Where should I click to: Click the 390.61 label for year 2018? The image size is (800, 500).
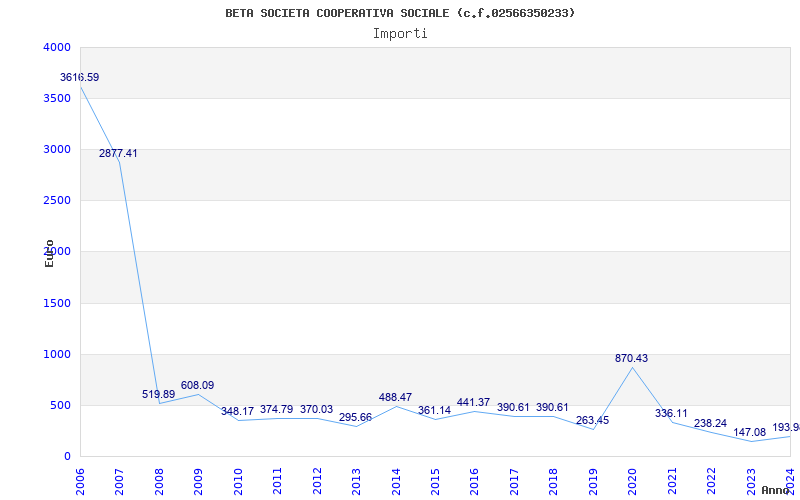[x=552, y=408]
